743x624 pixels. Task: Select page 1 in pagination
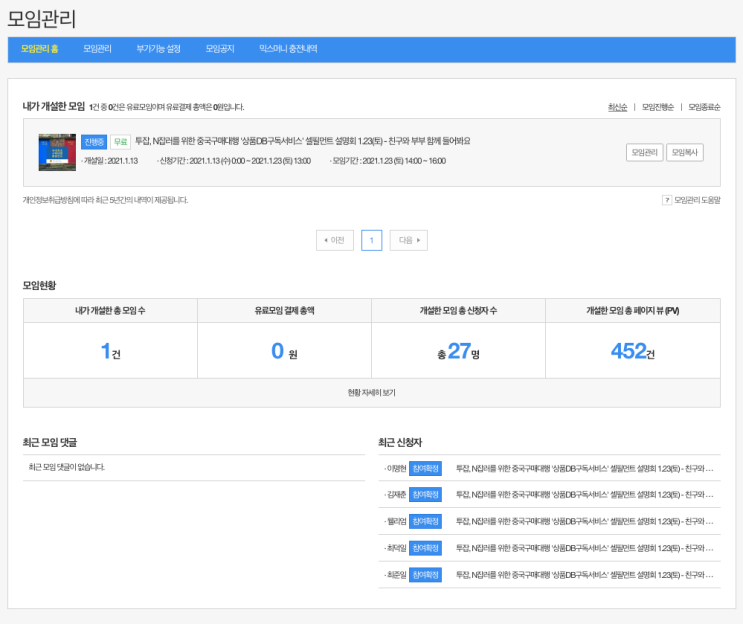tap(372, 240)
